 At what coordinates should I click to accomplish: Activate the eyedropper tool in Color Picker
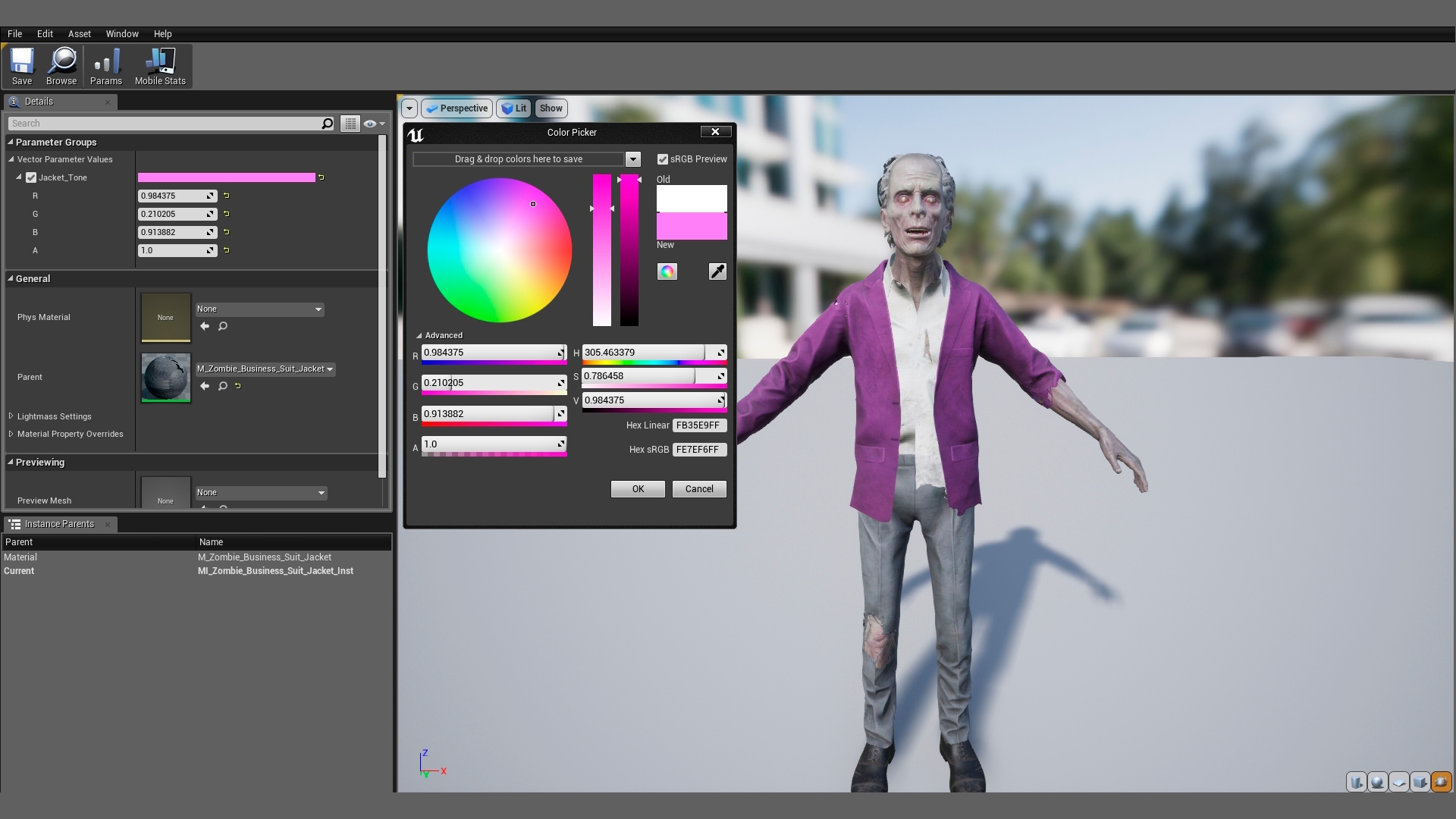(717, 271)
